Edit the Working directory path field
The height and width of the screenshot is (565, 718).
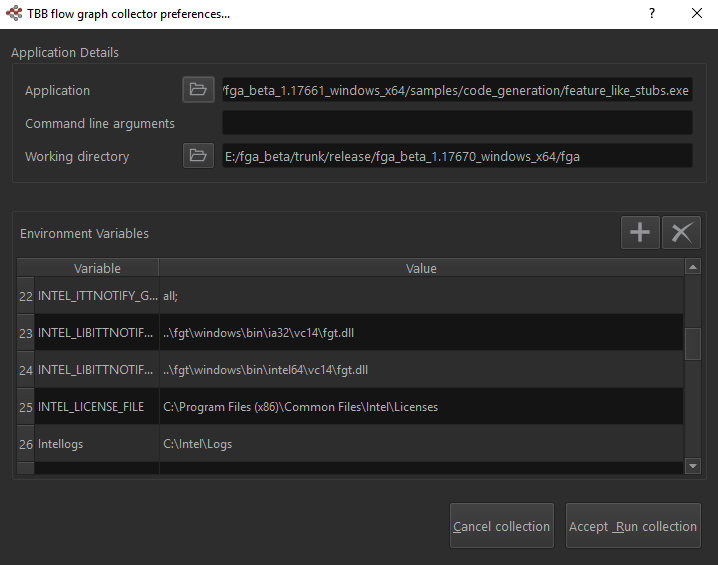click(x=457, y=156)
